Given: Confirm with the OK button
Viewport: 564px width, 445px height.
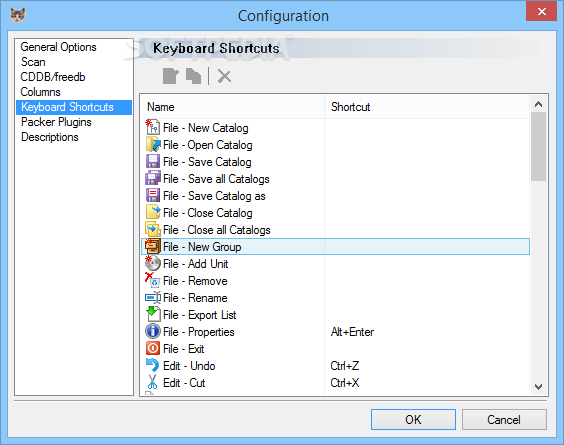Looking at the screenshot, I should click(x=413, y=419).
